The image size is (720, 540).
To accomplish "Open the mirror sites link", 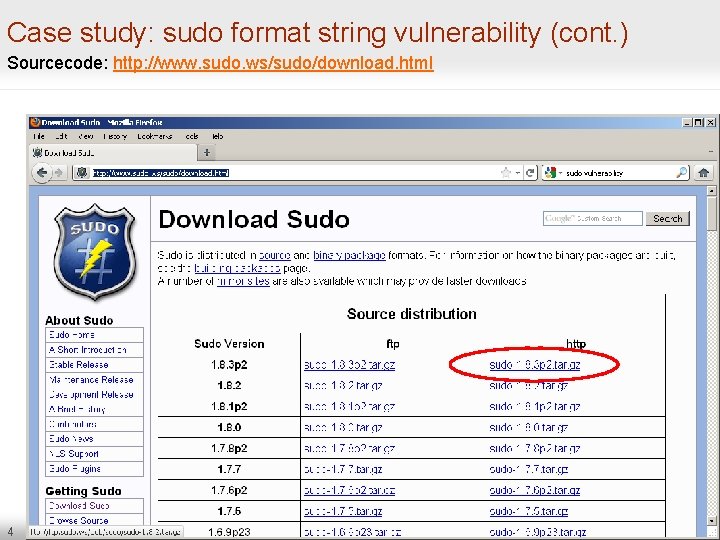I will pyautogui.click(x=243, y=281).
